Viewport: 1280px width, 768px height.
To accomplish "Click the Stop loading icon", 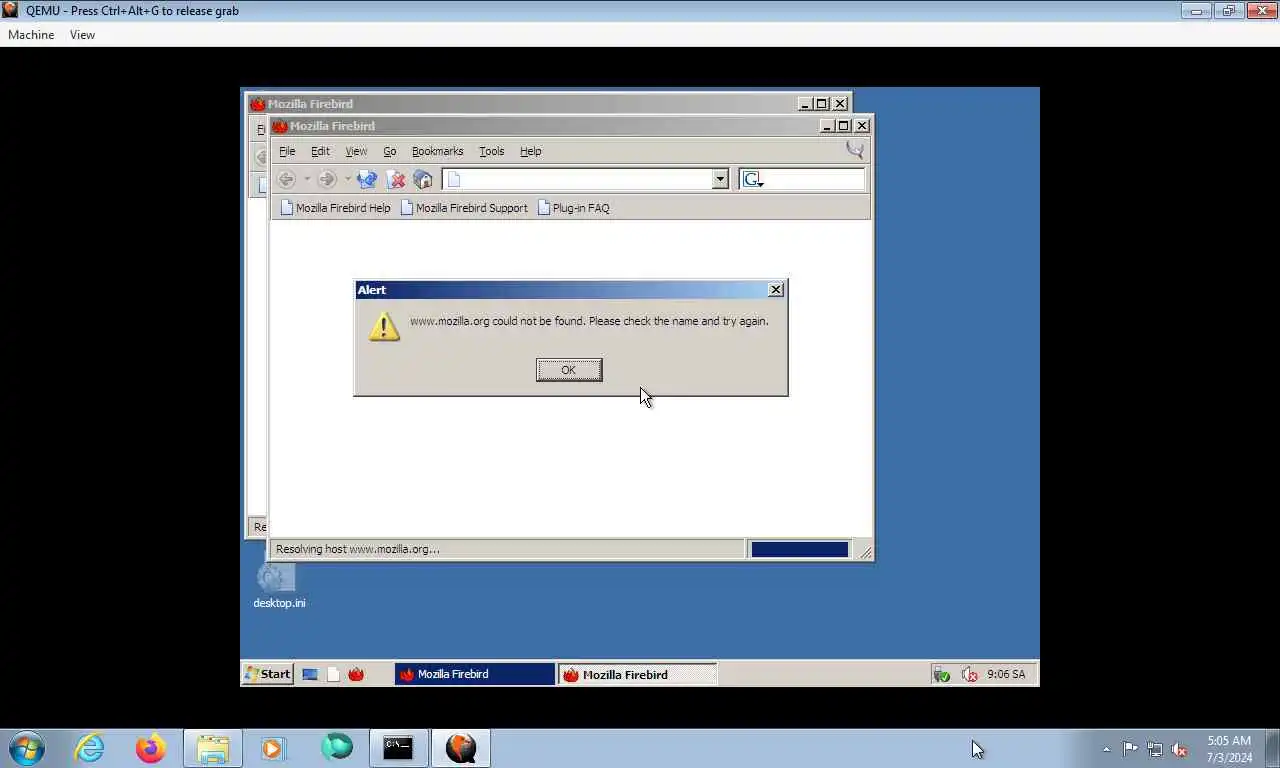I will 396,179.
